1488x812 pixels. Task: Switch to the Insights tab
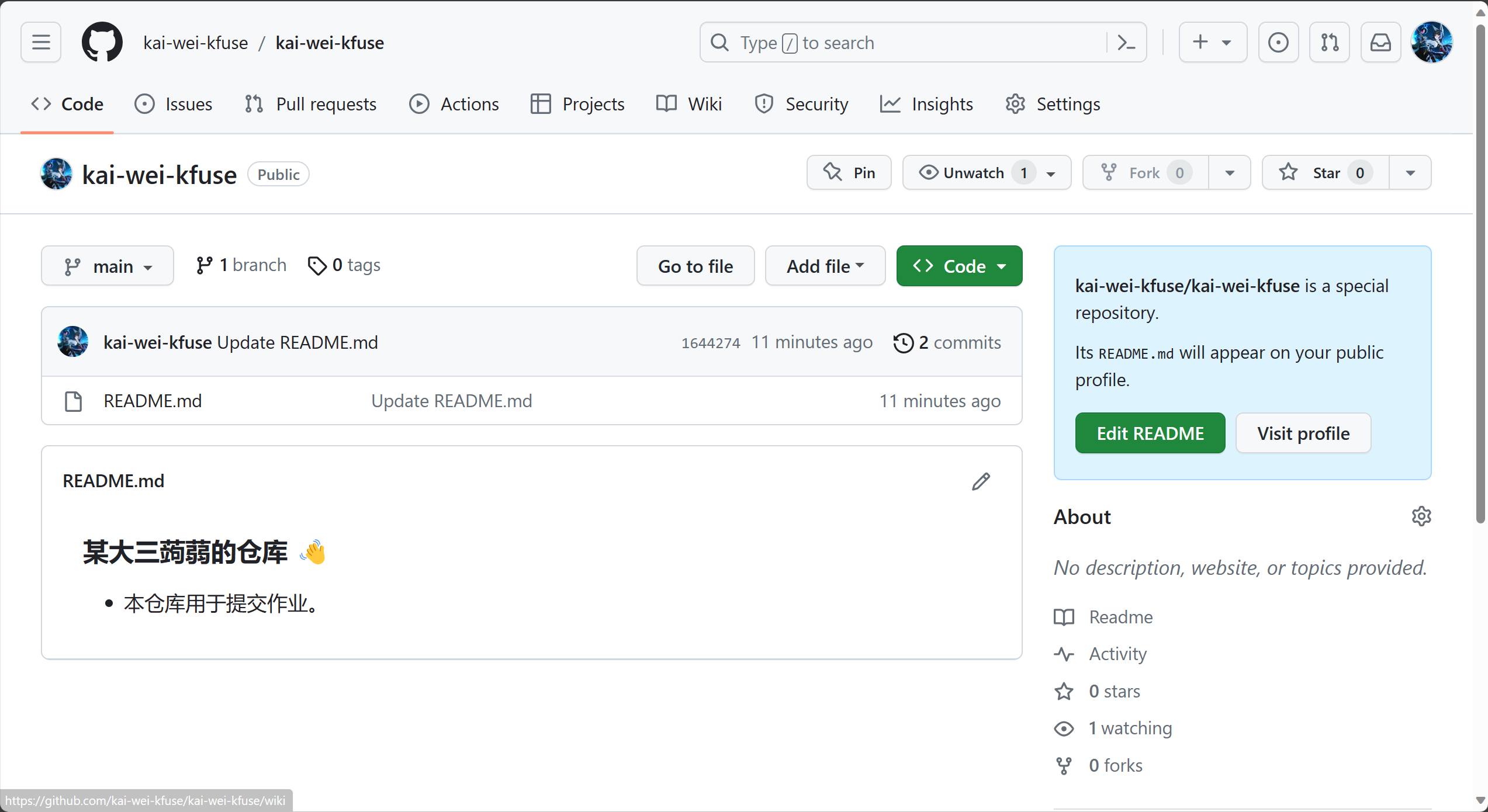coord(926,104)
